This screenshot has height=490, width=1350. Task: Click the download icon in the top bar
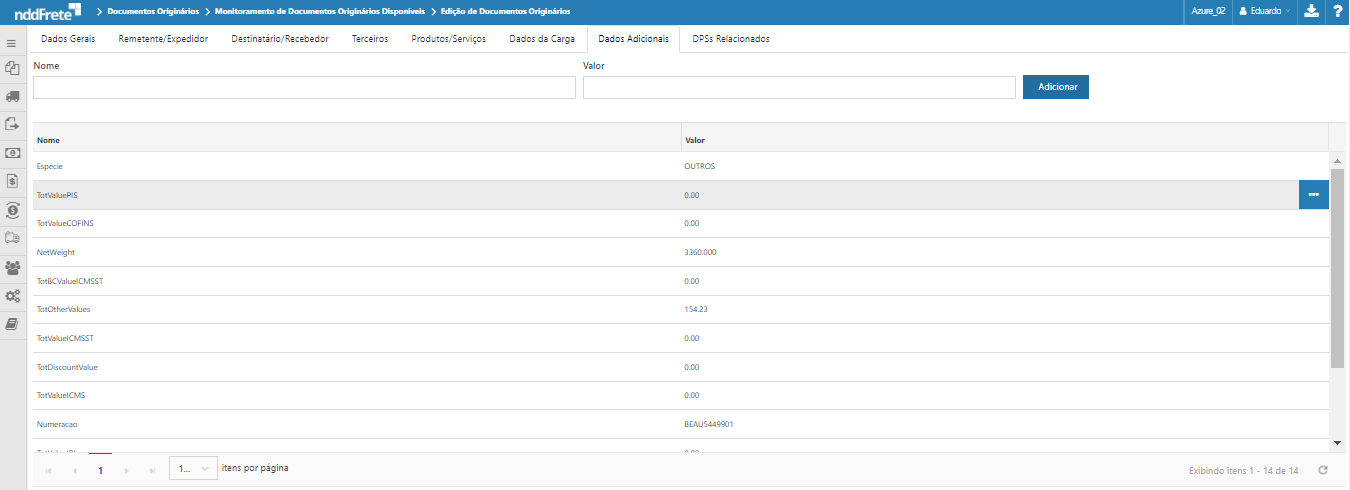[x=1312, y=11]
